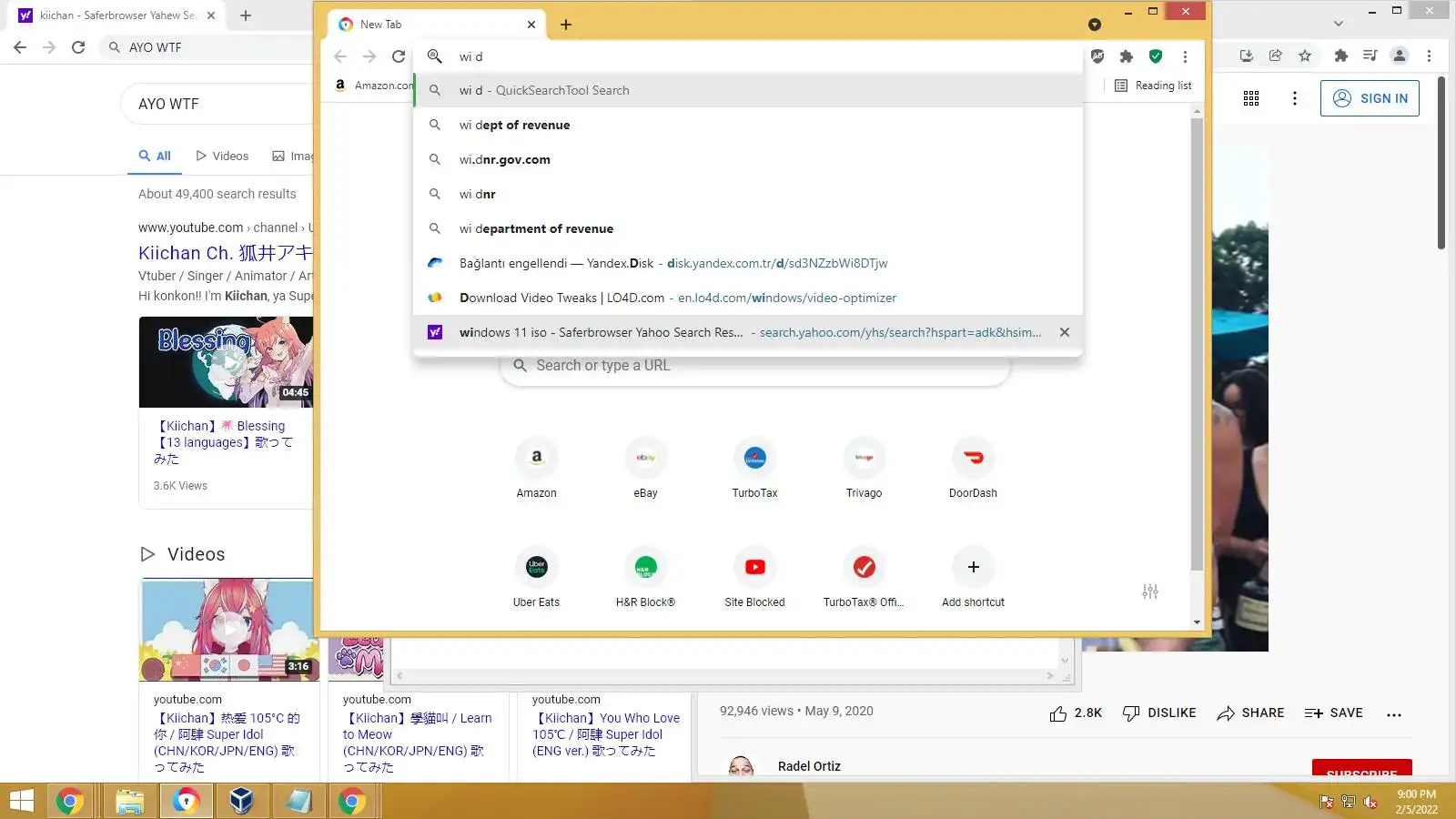The width and height of the screenshot is (1456, 819).
Task: Open the TurboTax Offi... shortcut tile
Action: (864, 577)
